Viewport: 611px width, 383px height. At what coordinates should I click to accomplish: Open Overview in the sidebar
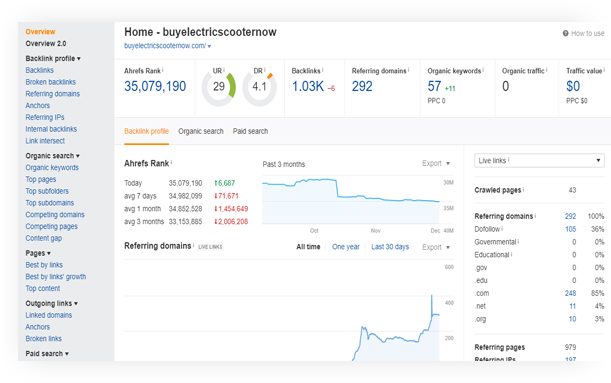click(40, 32)
